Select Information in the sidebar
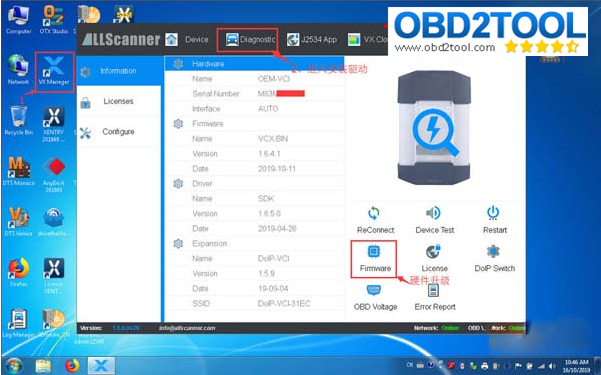The image size is (601, 375). click(x=119, y=71)
